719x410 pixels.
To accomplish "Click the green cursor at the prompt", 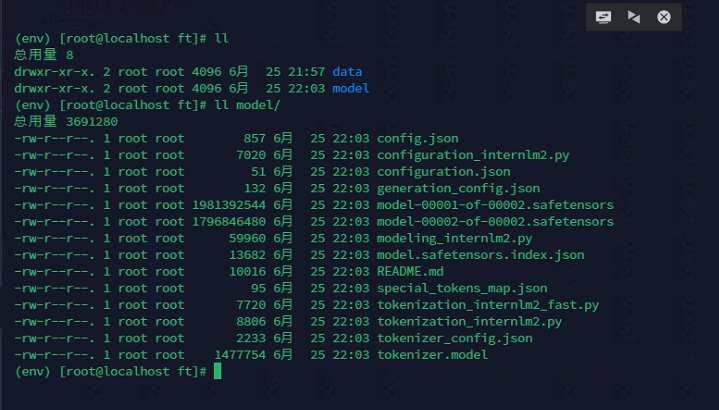I will pos(217,371).
